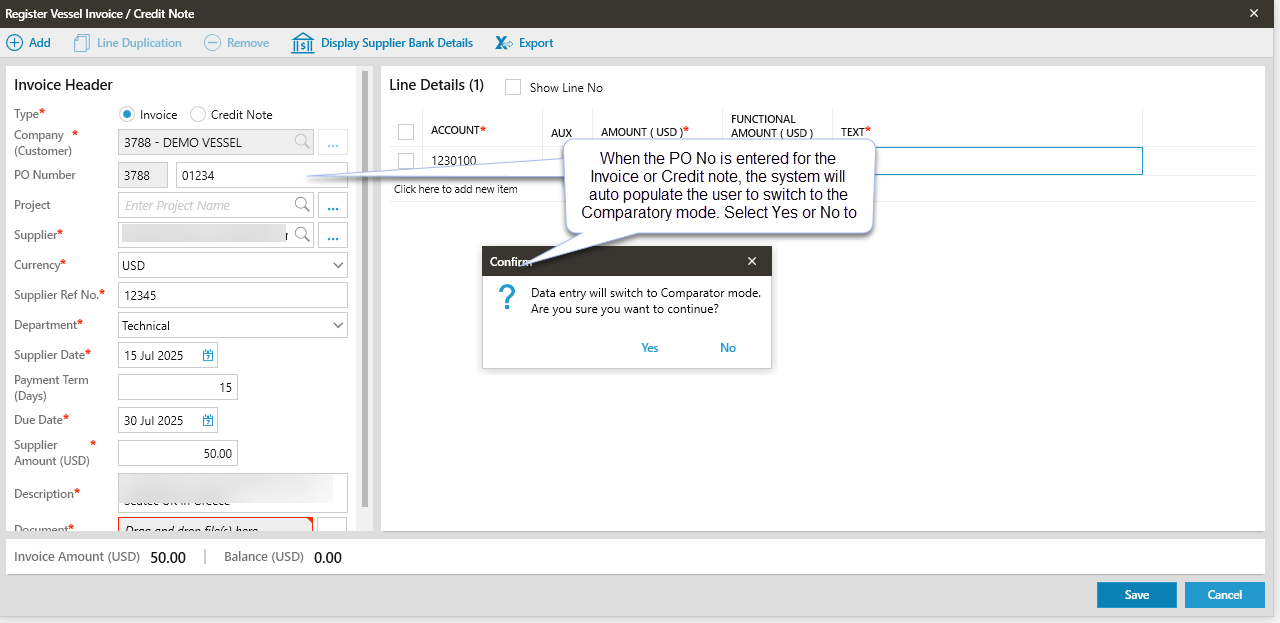Select the Invoice radio button

tap(127, 114)
